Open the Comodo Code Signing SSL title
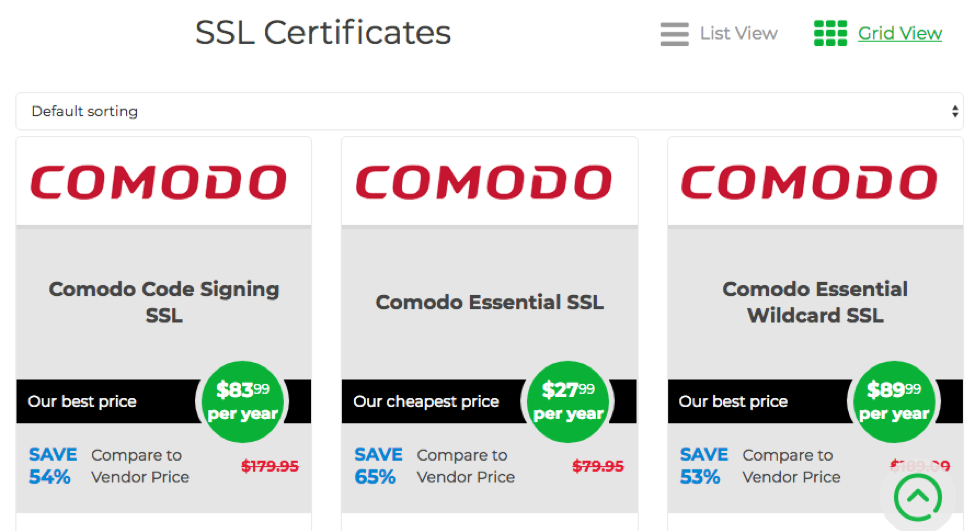974x531 pixels. 164,302
